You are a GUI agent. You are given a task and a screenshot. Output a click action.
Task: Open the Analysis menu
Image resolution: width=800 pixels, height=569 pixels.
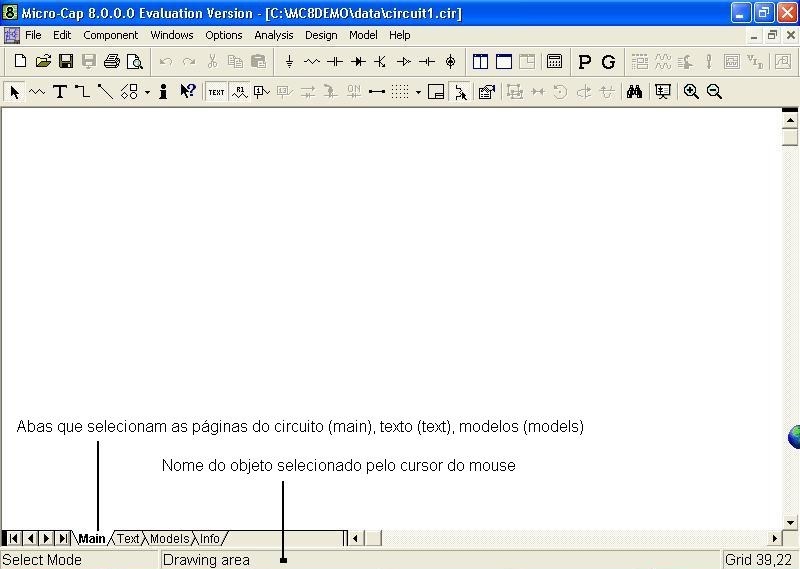point(273,35)
